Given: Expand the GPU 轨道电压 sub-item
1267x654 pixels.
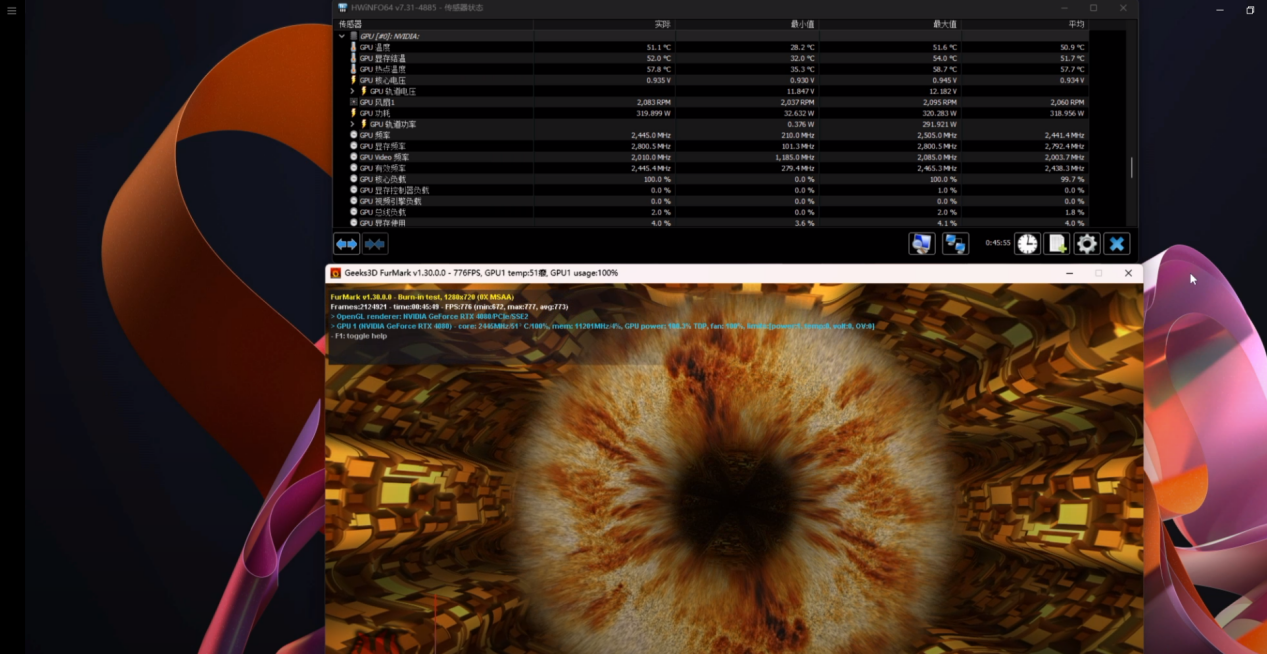Looking at the screenshot, I should 352,91.
